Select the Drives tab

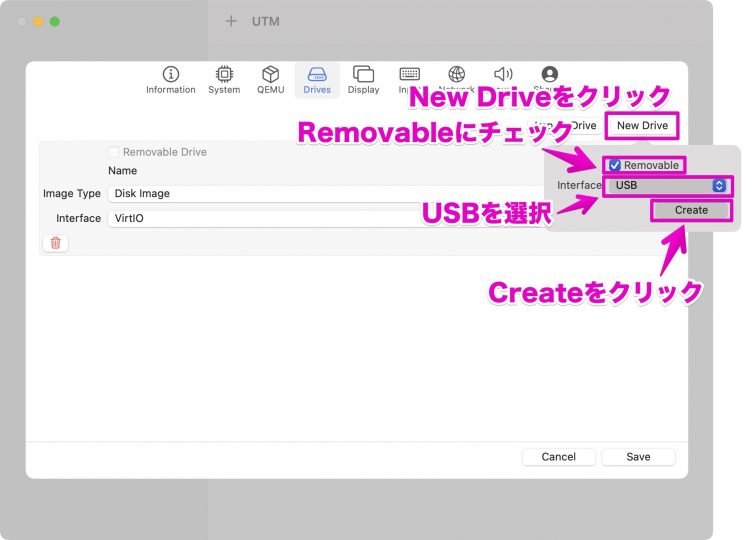click(317, 80)
